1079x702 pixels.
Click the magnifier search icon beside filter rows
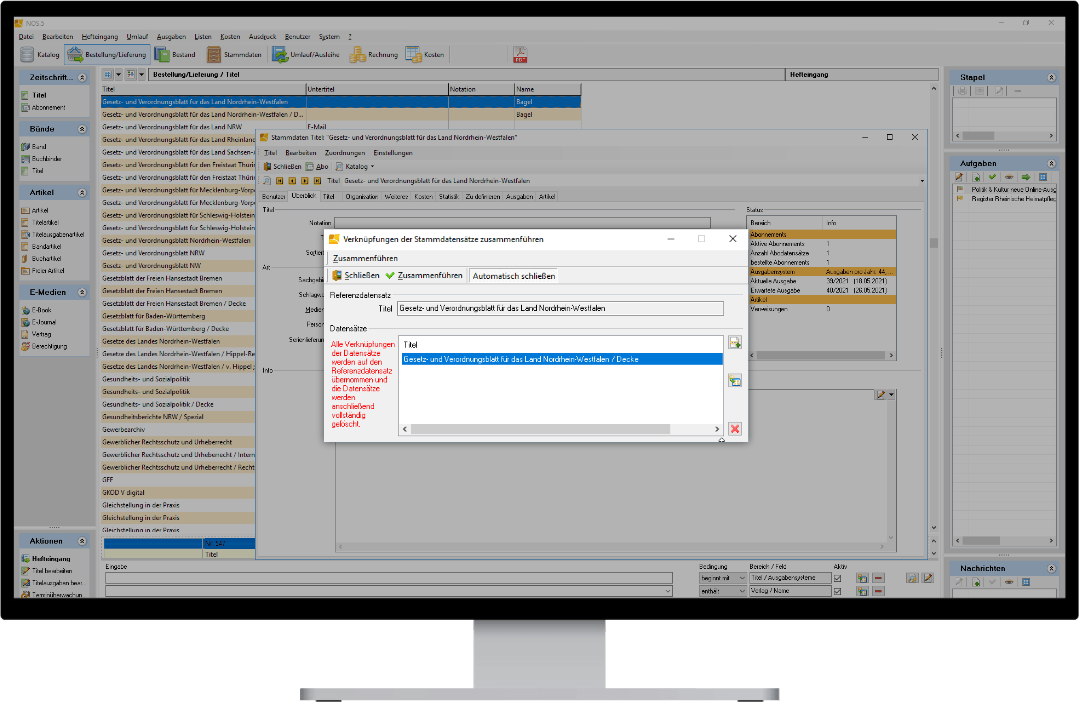[x=912, y=578]
